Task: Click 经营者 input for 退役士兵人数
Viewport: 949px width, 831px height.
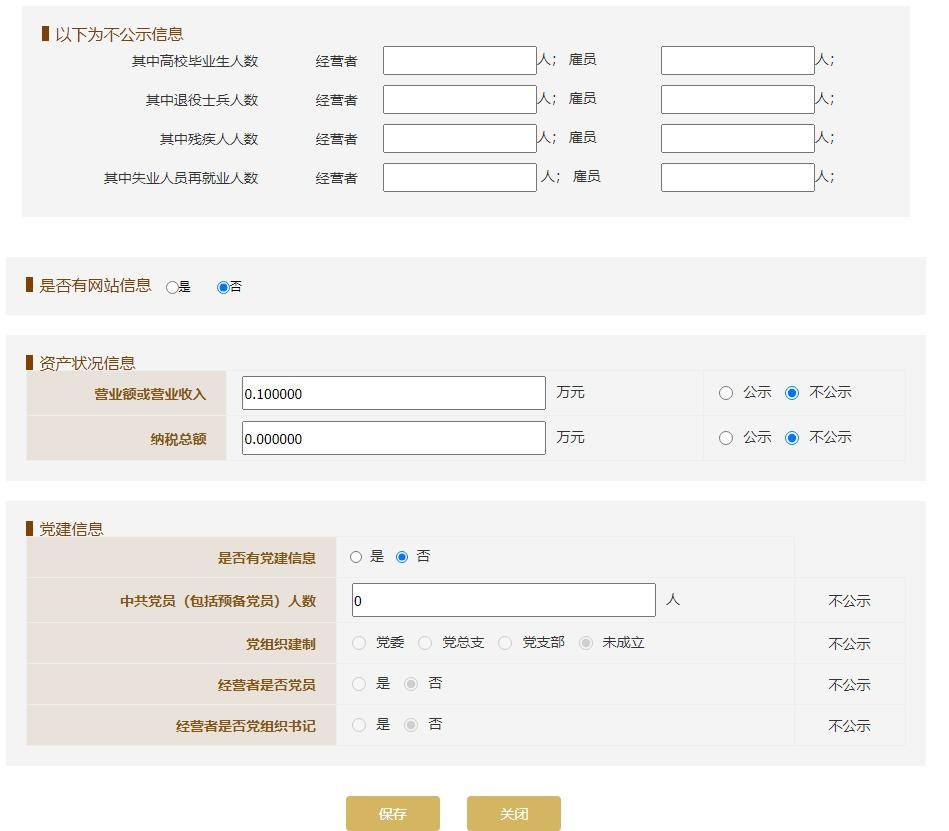Action: (x=459, y=100)
